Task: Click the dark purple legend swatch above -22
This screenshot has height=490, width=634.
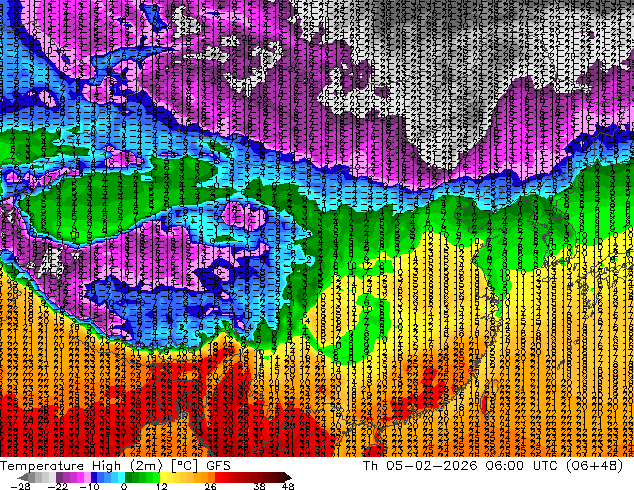Action: click(x=59, y=477)
